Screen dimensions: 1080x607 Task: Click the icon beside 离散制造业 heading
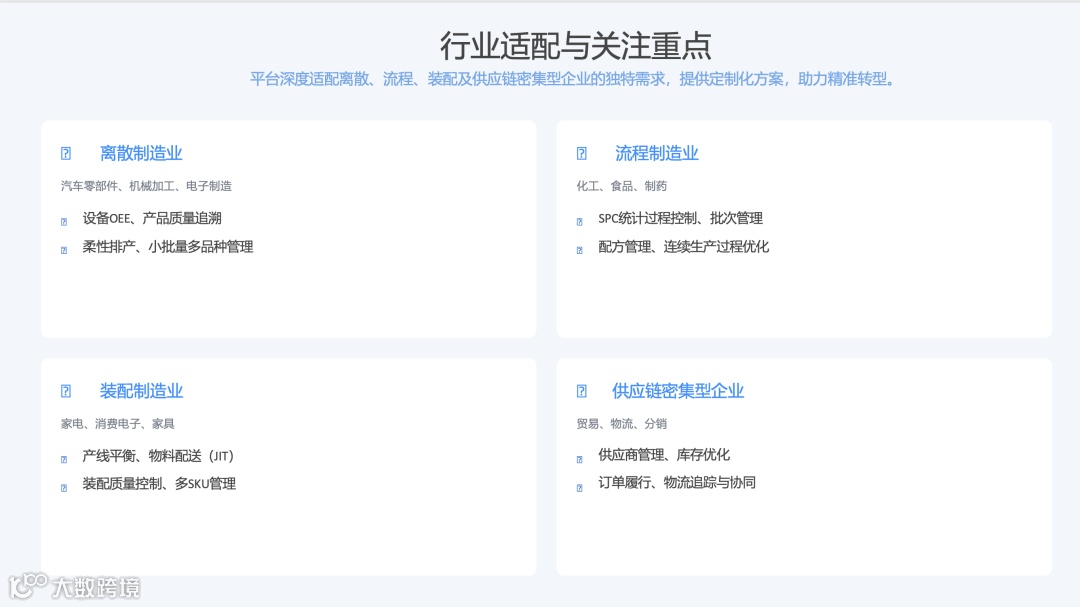(x=66, y=153)
